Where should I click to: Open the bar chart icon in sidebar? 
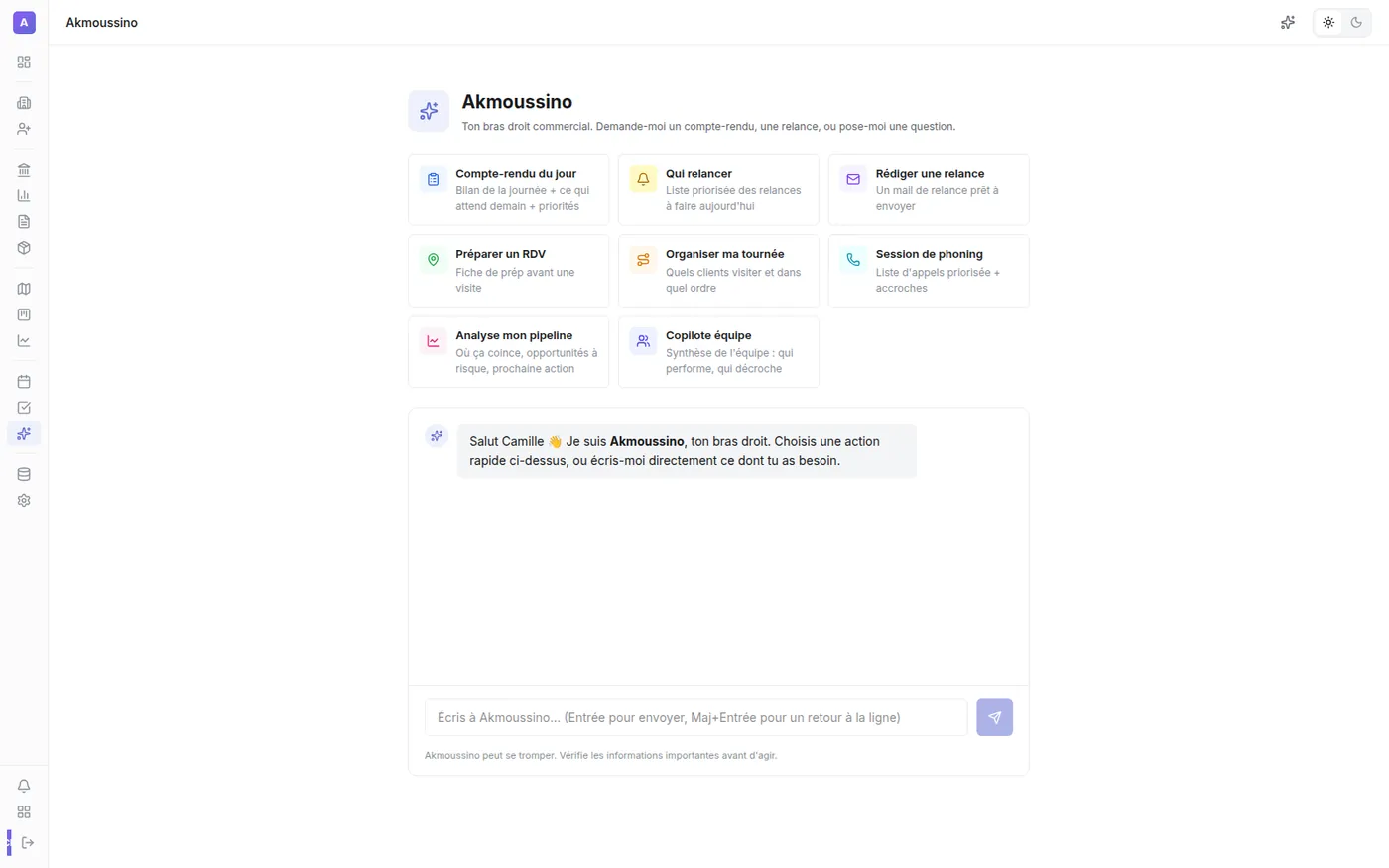pos(24,195)
